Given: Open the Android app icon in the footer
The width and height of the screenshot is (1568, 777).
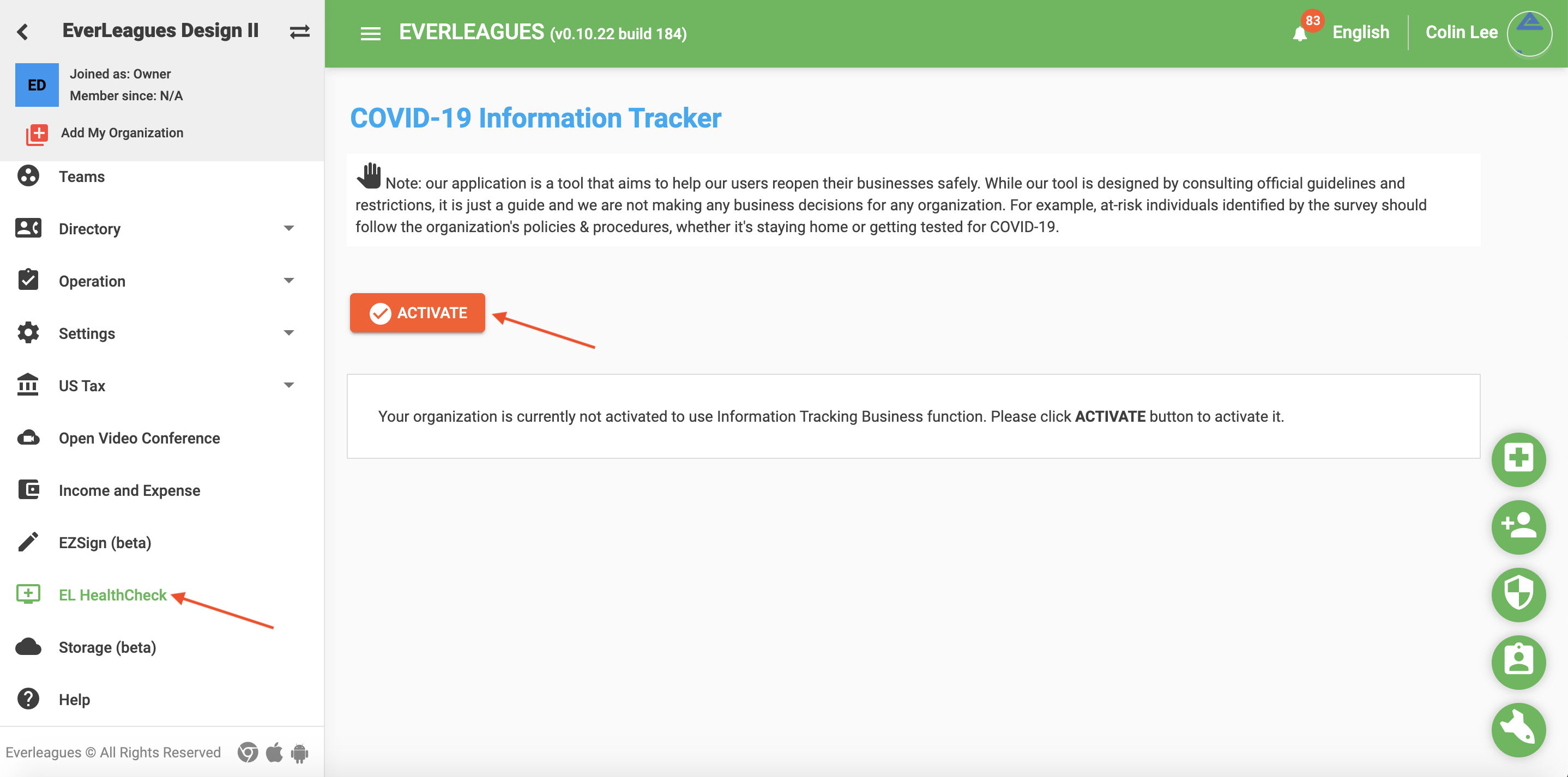Looking at the screenshot, I should click(299, 752).
